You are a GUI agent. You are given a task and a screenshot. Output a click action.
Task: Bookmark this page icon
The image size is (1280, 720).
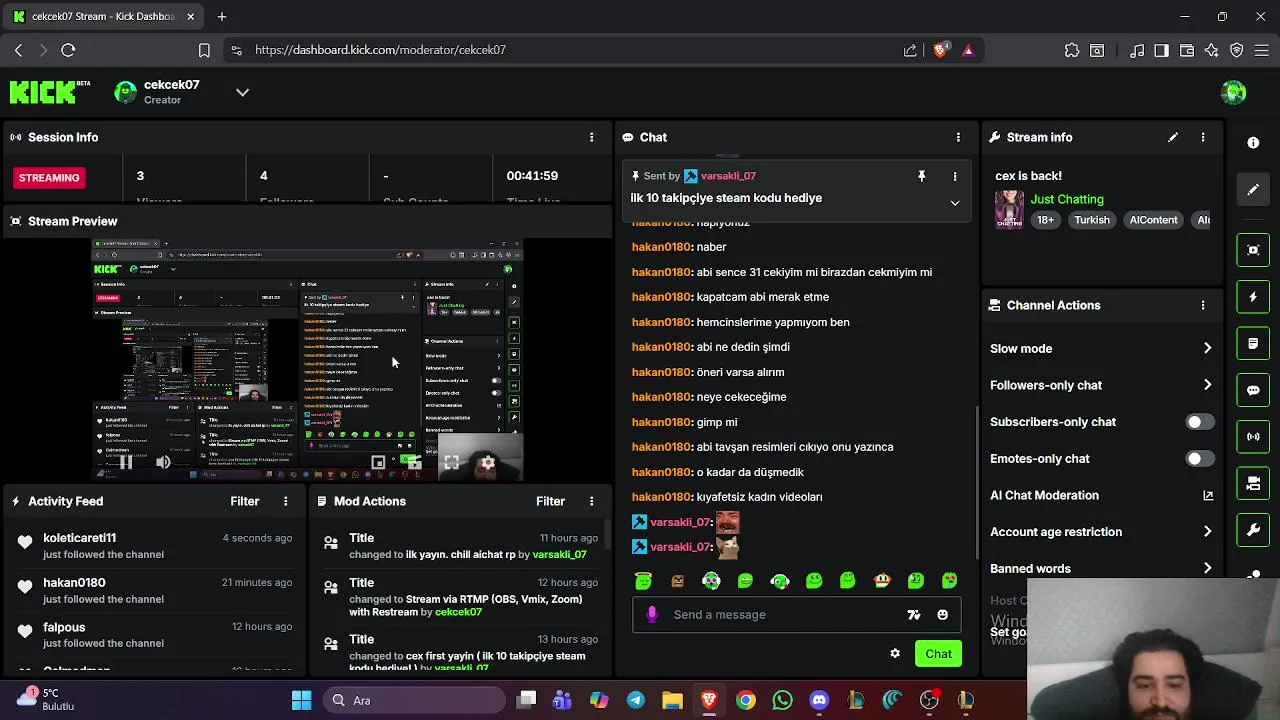coord(204,50)
